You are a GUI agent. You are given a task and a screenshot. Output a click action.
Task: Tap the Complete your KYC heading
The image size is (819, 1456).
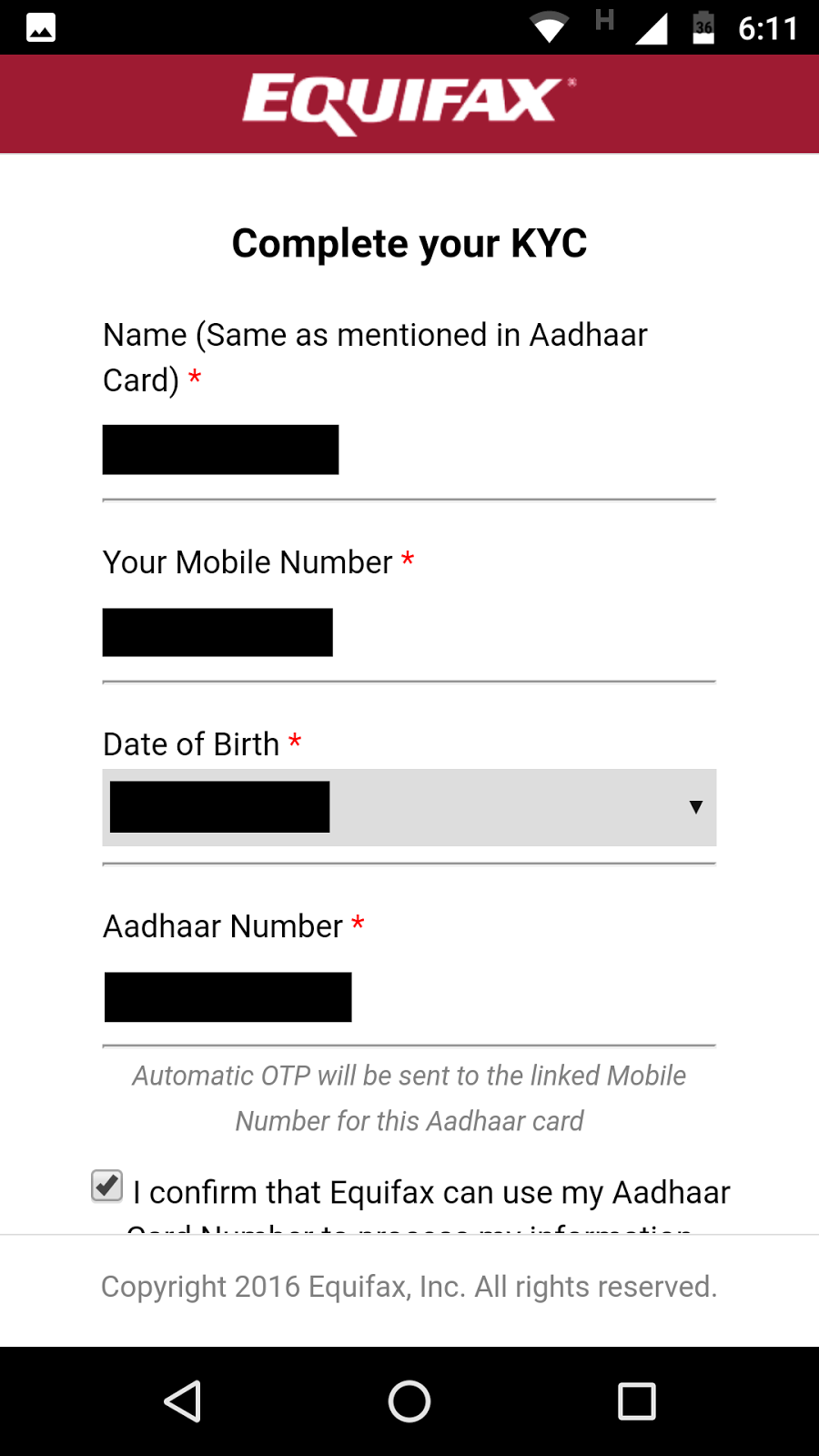(409, 243)
